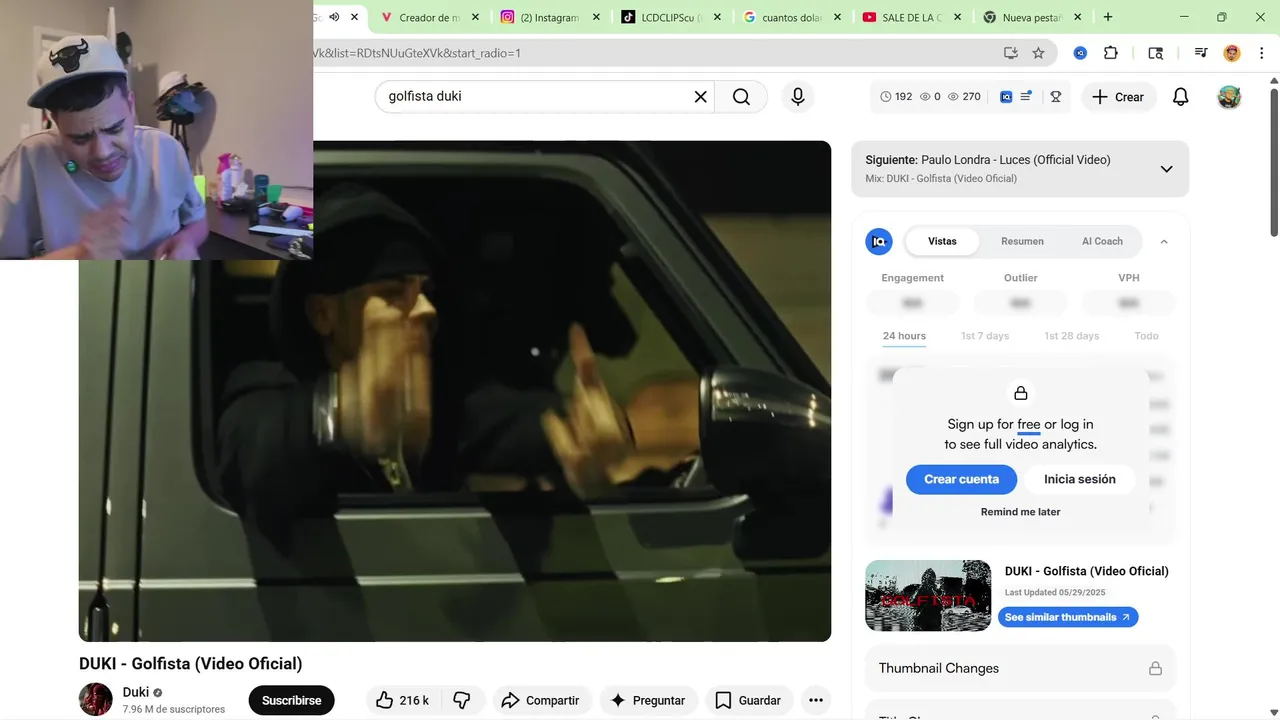
Task: Open YouTube notifications bell
Action: click(1180, 97)
